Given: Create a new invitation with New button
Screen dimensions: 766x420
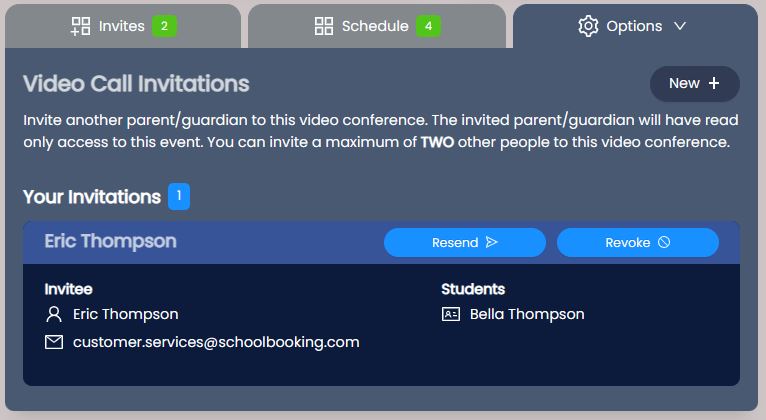Looking at the screenshot, I should pos(694,84).
